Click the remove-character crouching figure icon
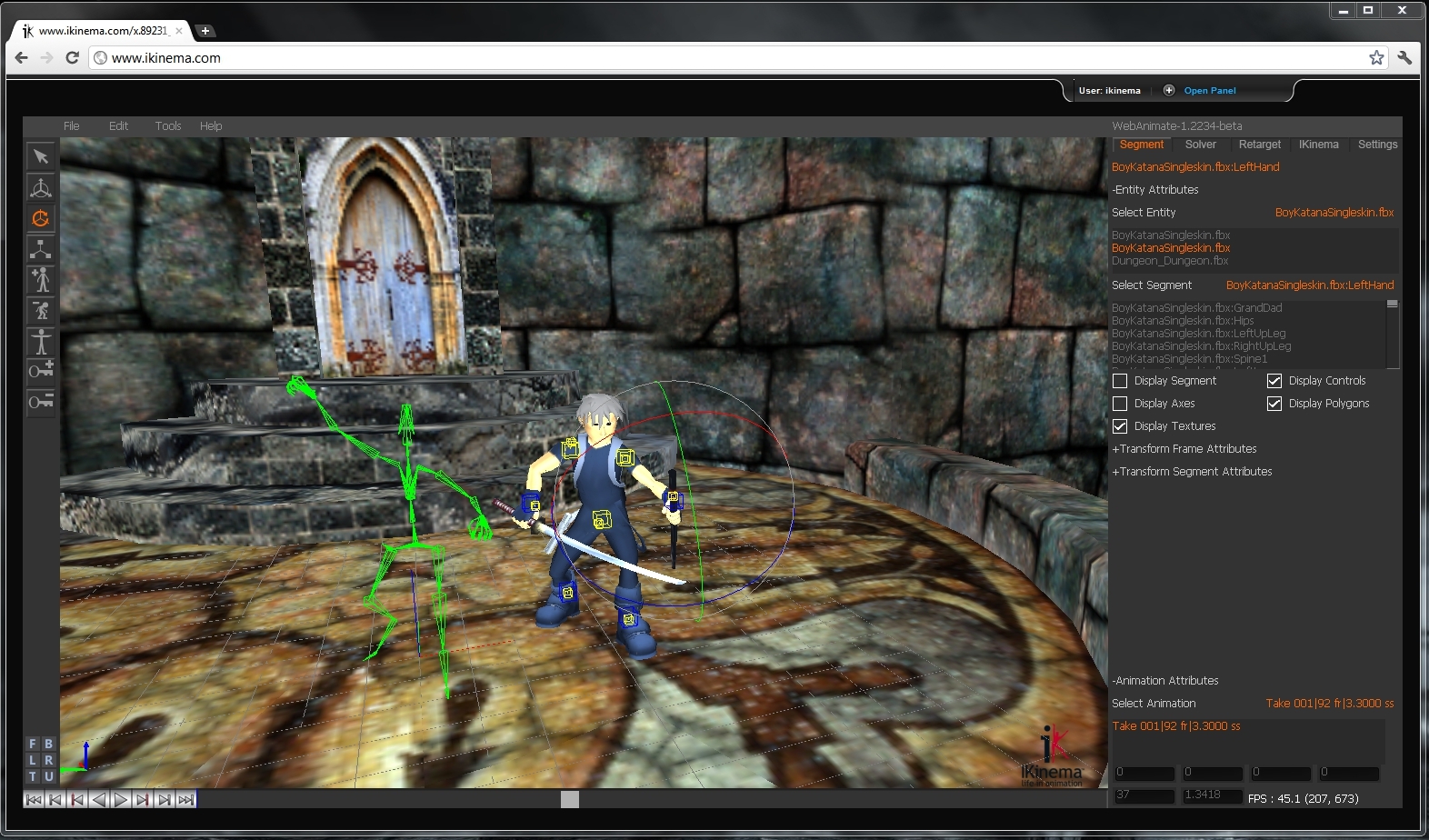1429x840 pixels. (40, 311)
